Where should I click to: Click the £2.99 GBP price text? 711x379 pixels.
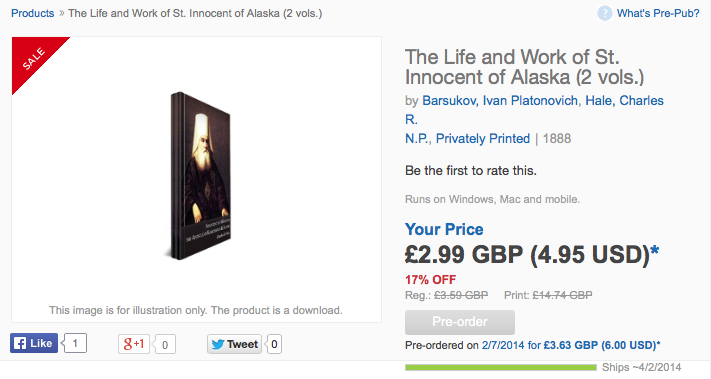pyautogui.click(x=464, y=254)
